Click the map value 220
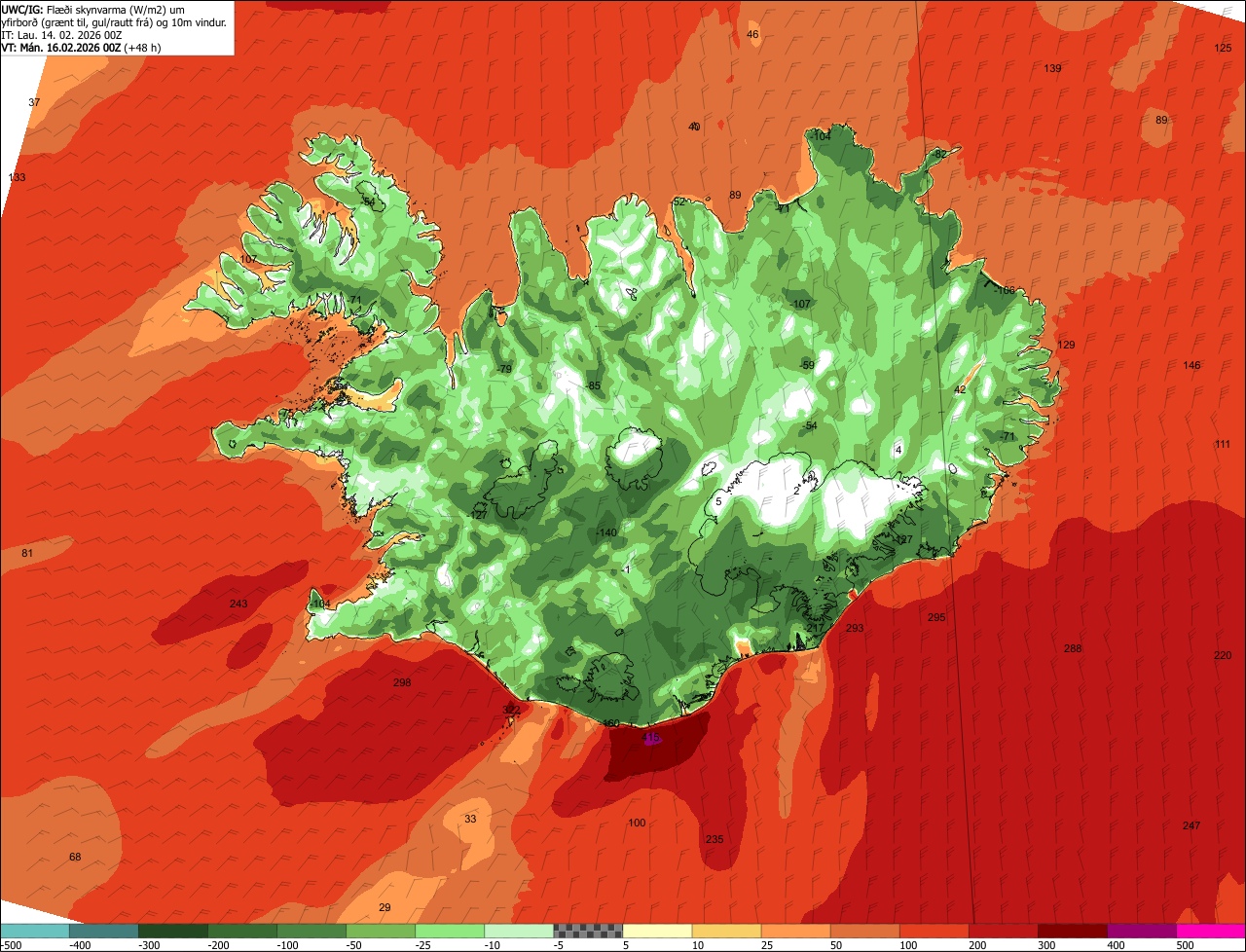 tap(1223, 655)
